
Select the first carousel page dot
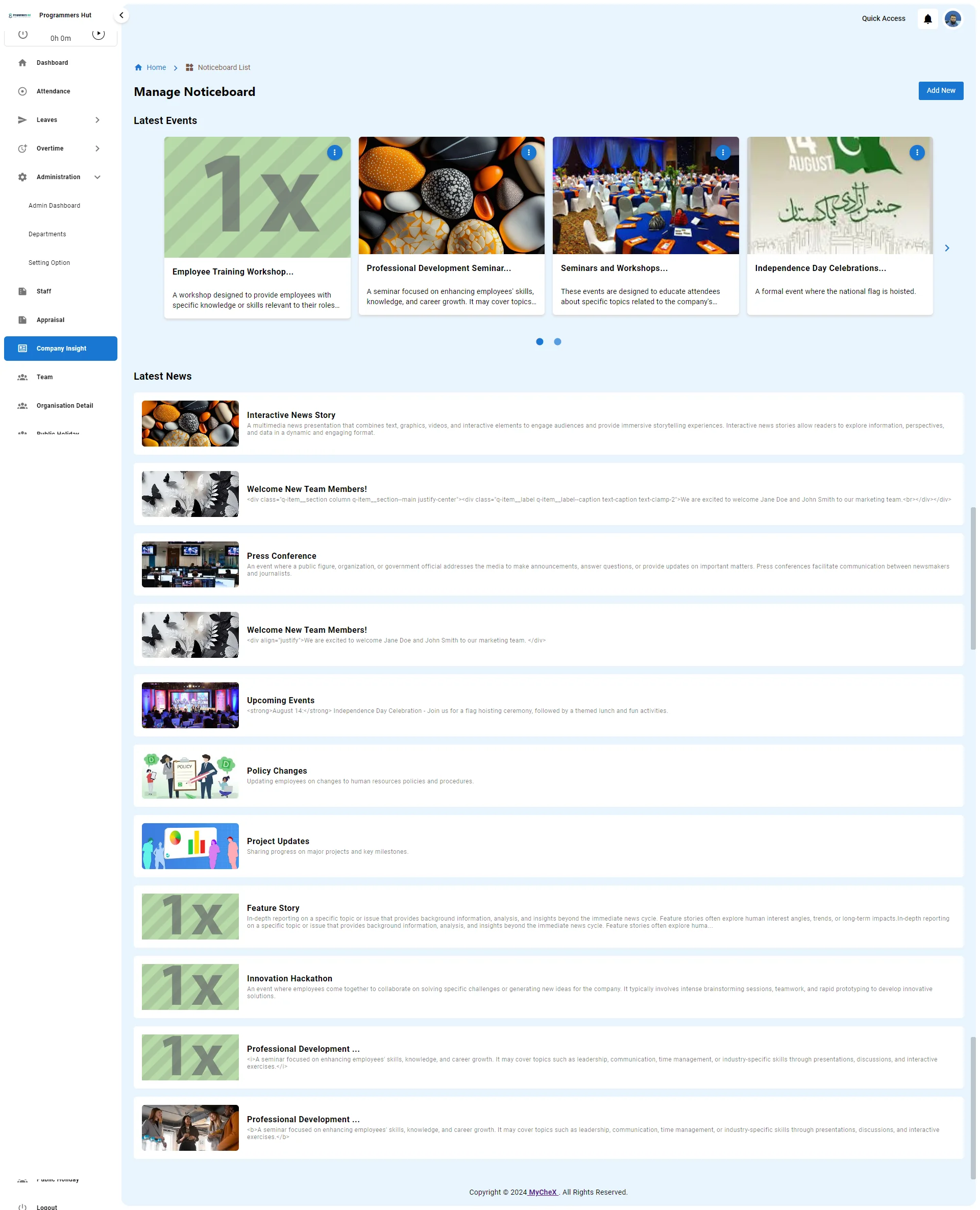pos(539,341)
